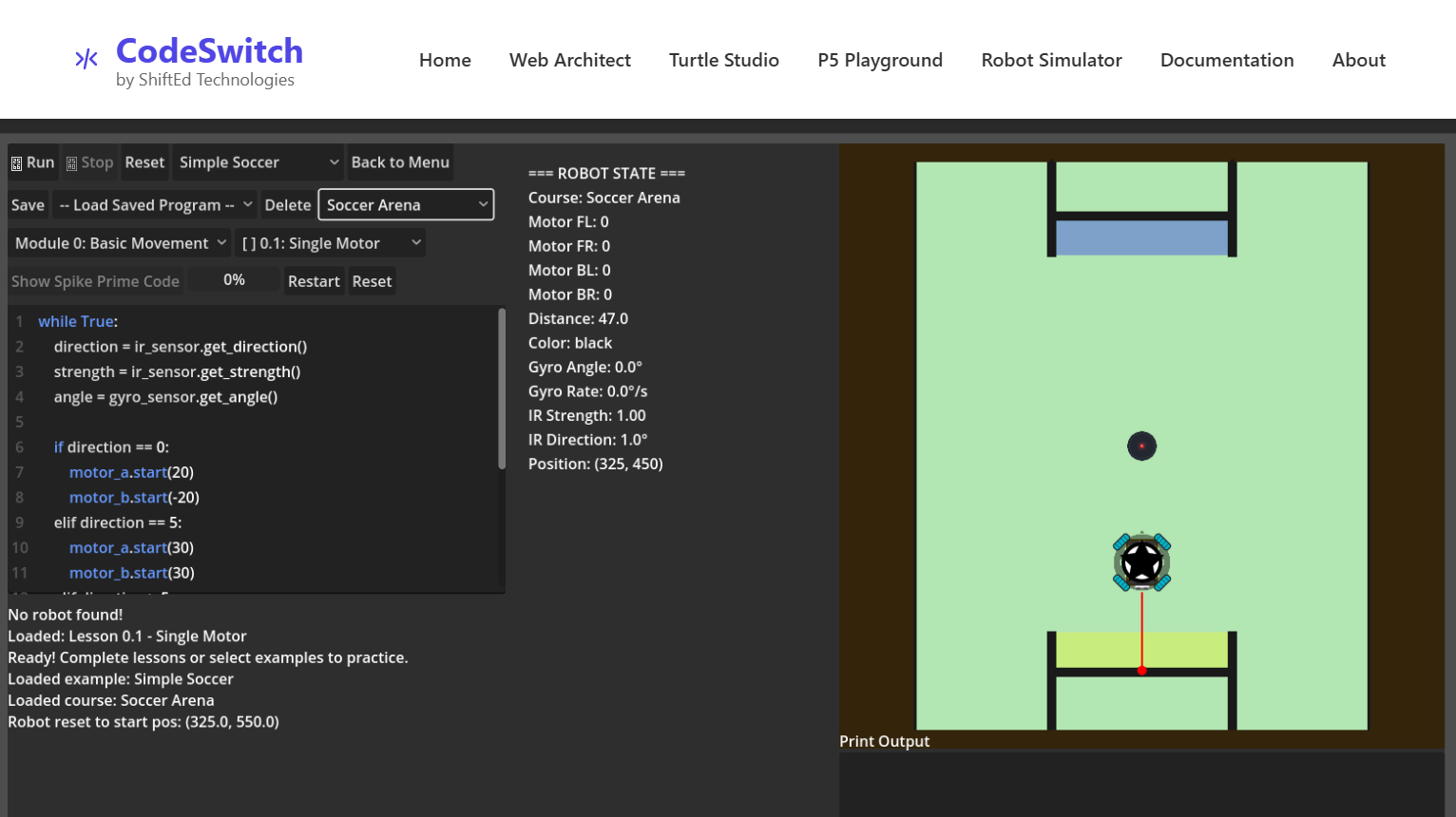The width and height of the screenshot is (1456, 817).
Task: Click the Back to Menu button
Action: pos(400,161)
